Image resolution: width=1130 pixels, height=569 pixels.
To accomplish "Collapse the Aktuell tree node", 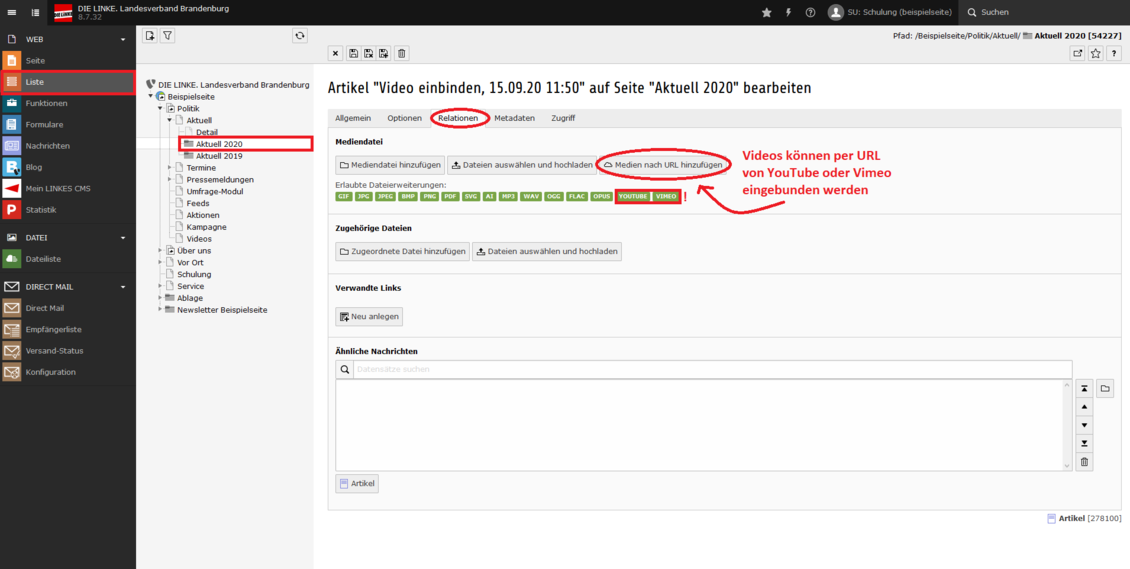I will pos(170,120).
